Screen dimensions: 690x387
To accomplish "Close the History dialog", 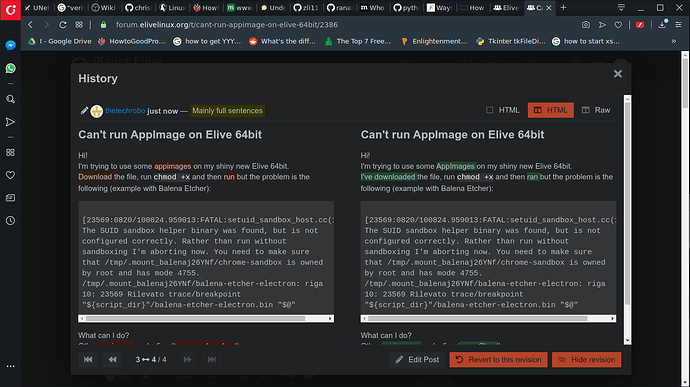I will (x=618, y=74).
